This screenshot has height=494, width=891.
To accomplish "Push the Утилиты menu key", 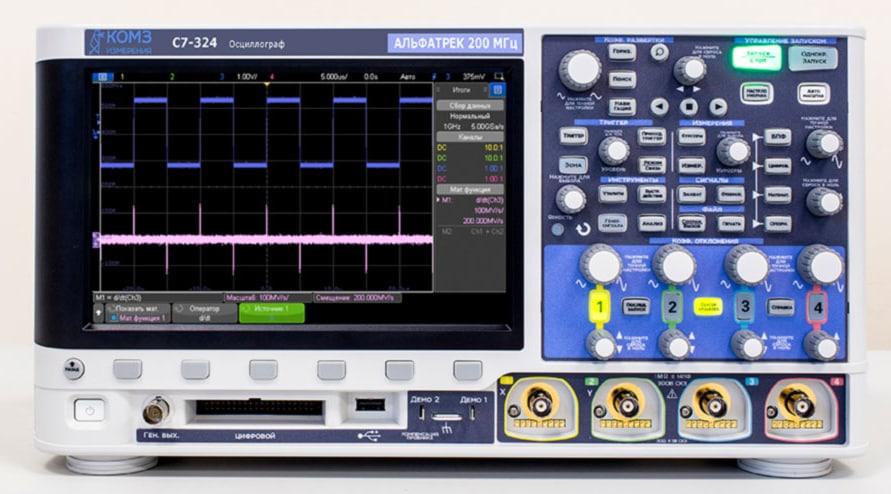I will click(613, 194).
